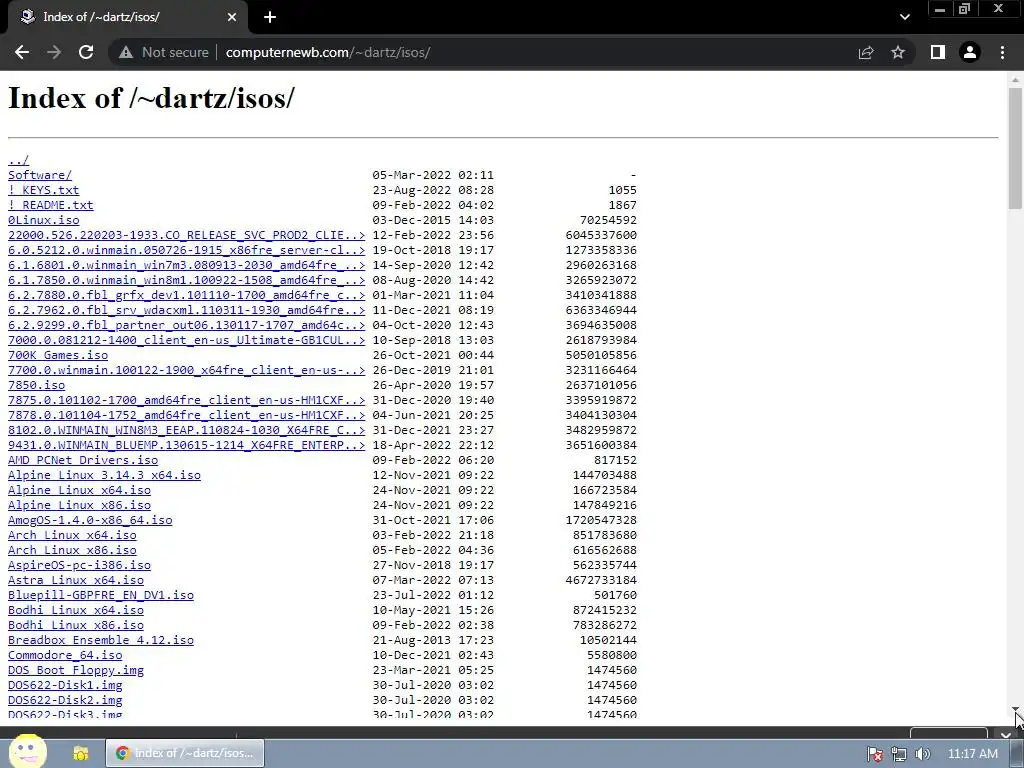Download Bodhi_Linux_x86.iso

point(76,626)
